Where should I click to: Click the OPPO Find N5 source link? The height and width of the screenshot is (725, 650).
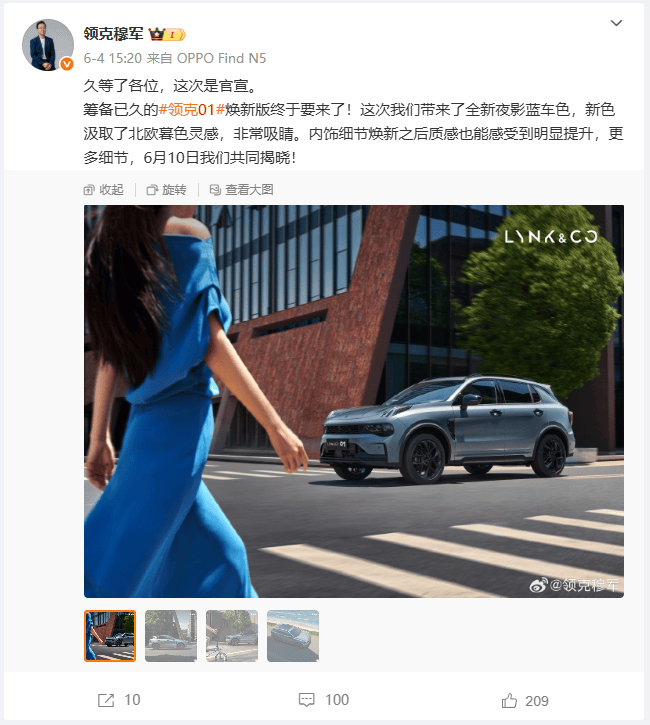point(221,58)
